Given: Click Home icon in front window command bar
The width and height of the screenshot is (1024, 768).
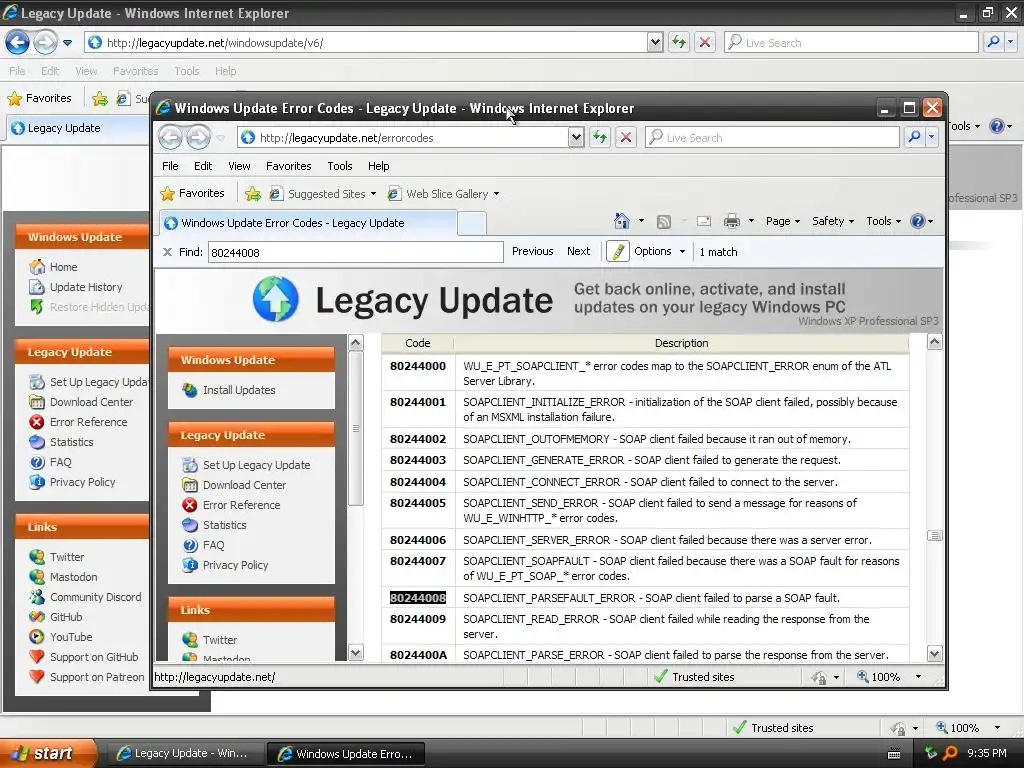Looking at the screenshot, I should point(622,221).
